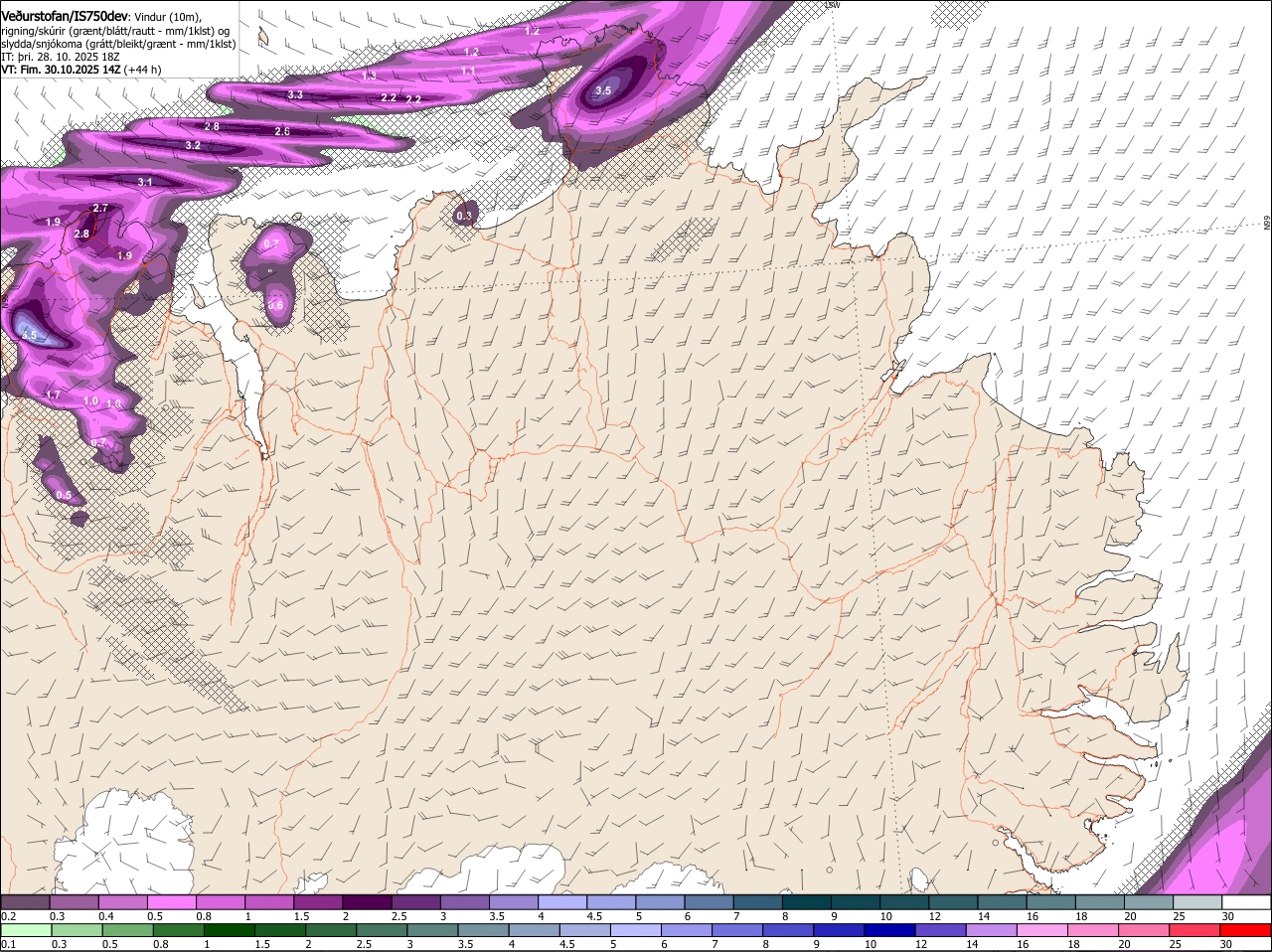Click the bright red 30 swatch in bottom legend
Screen dimensions: 1272x952
[x=1246, y=929]
